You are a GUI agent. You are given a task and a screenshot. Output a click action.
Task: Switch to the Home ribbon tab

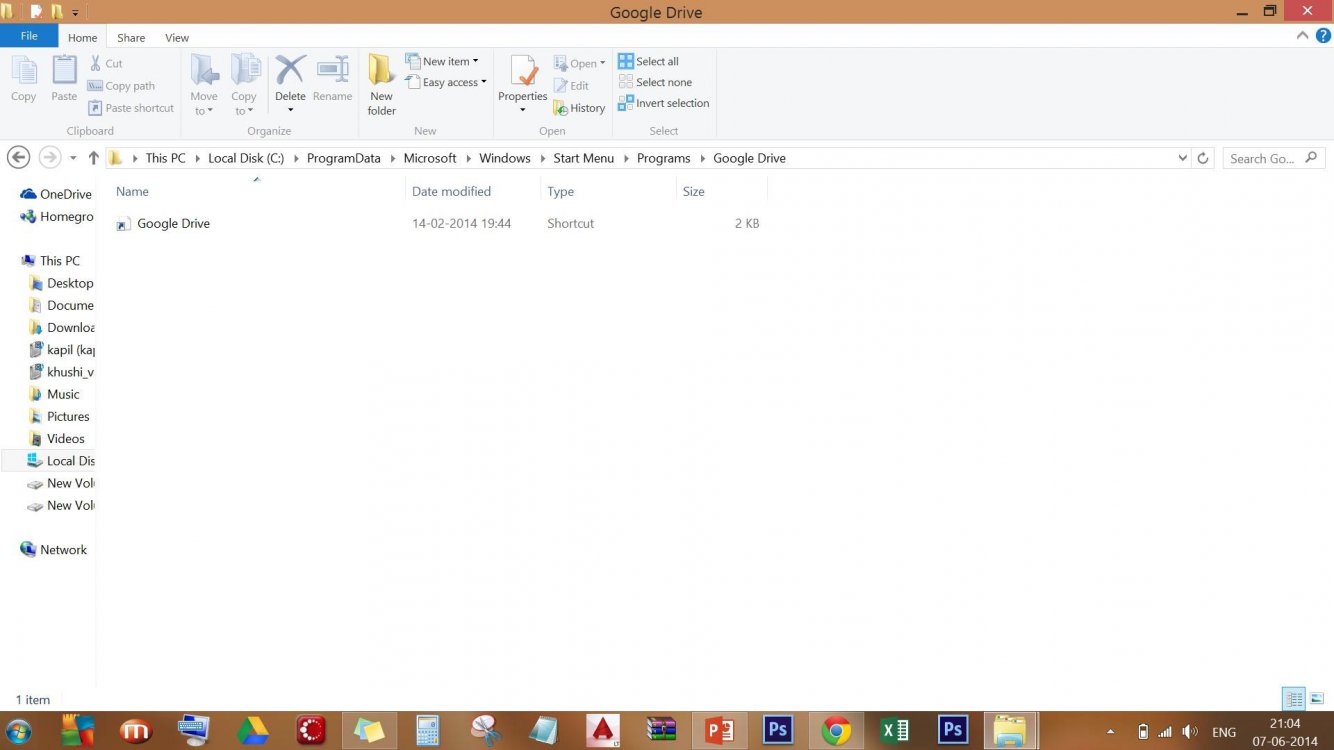[82, 38]
